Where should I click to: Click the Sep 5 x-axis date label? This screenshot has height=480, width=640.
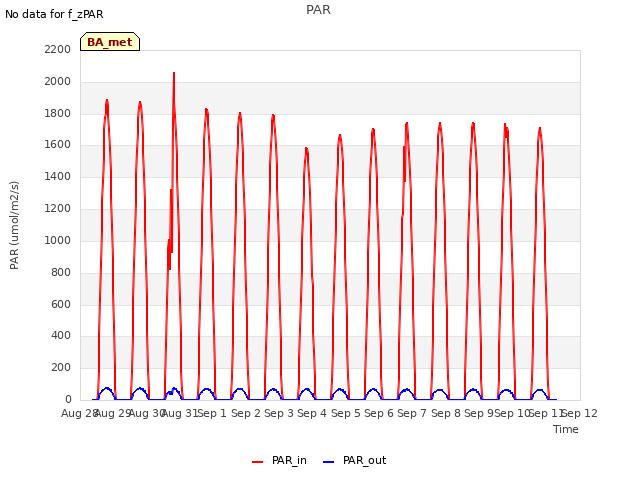(x=345, y=413)
